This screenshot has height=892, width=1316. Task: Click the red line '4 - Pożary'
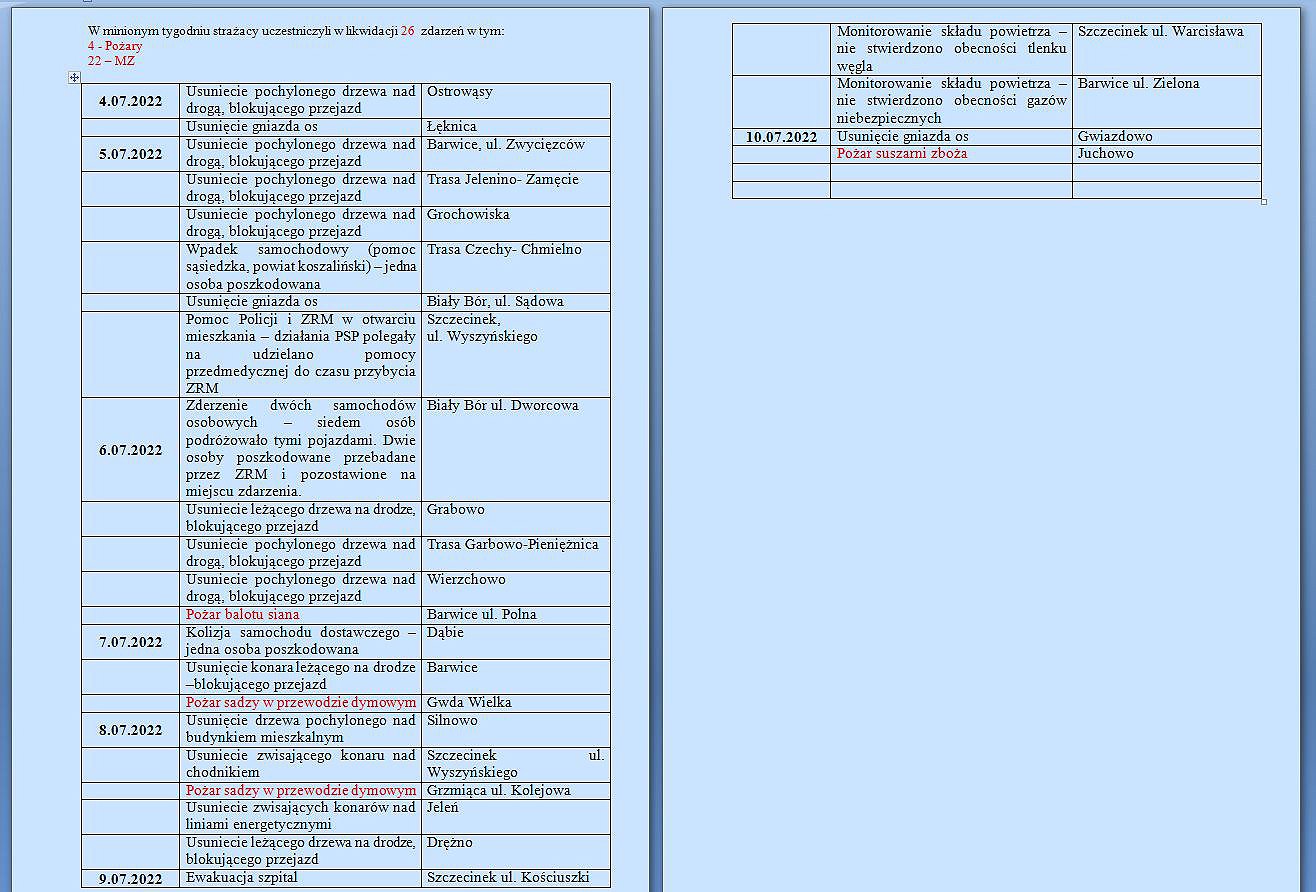115,46
